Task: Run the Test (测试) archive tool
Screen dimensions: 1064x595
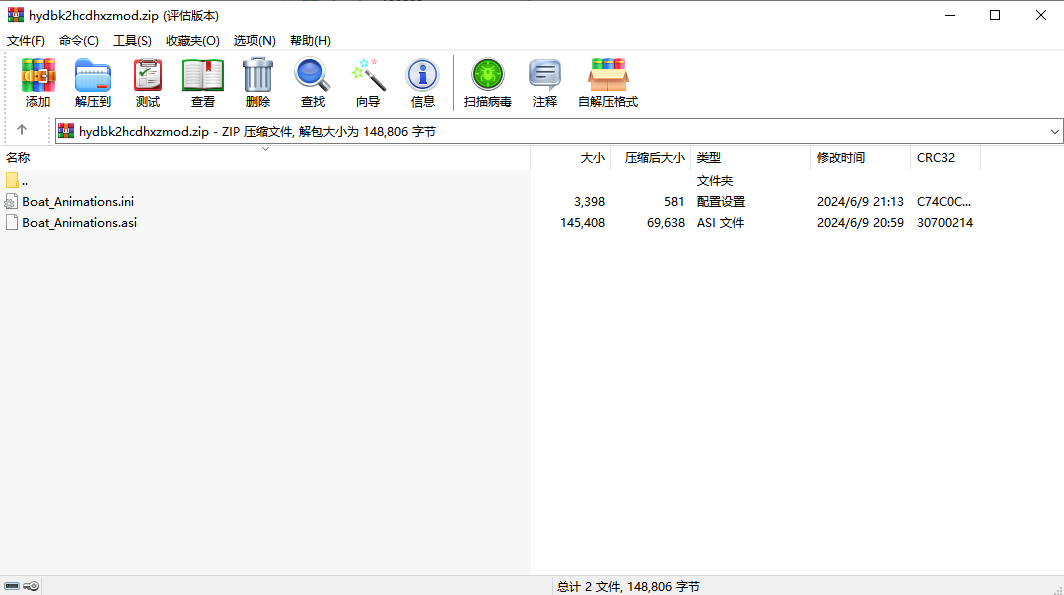Action: point(147,75)
